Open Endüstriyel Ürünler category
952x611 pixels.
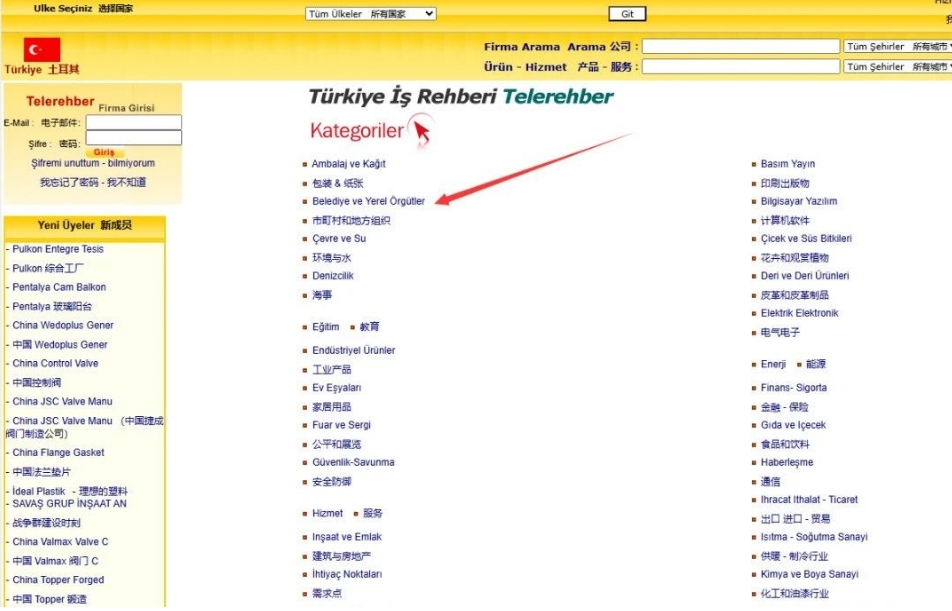click(353, 350)
